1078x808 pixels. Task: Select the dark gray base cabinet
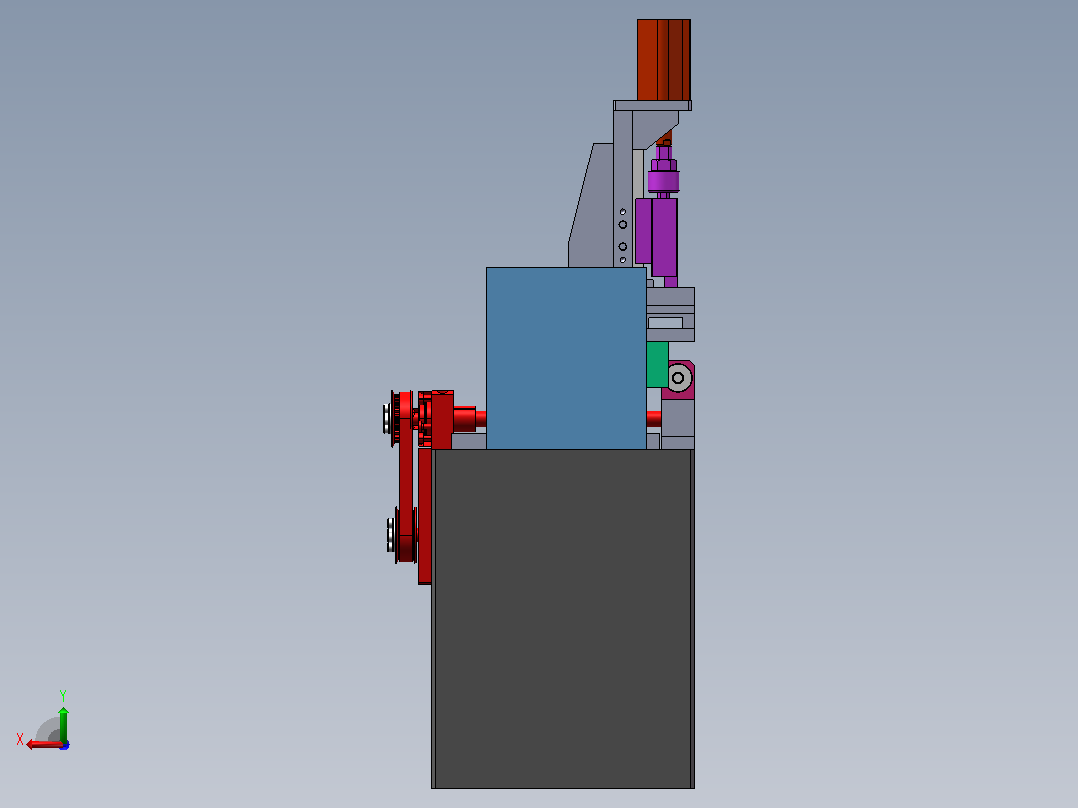click(563, 619)
